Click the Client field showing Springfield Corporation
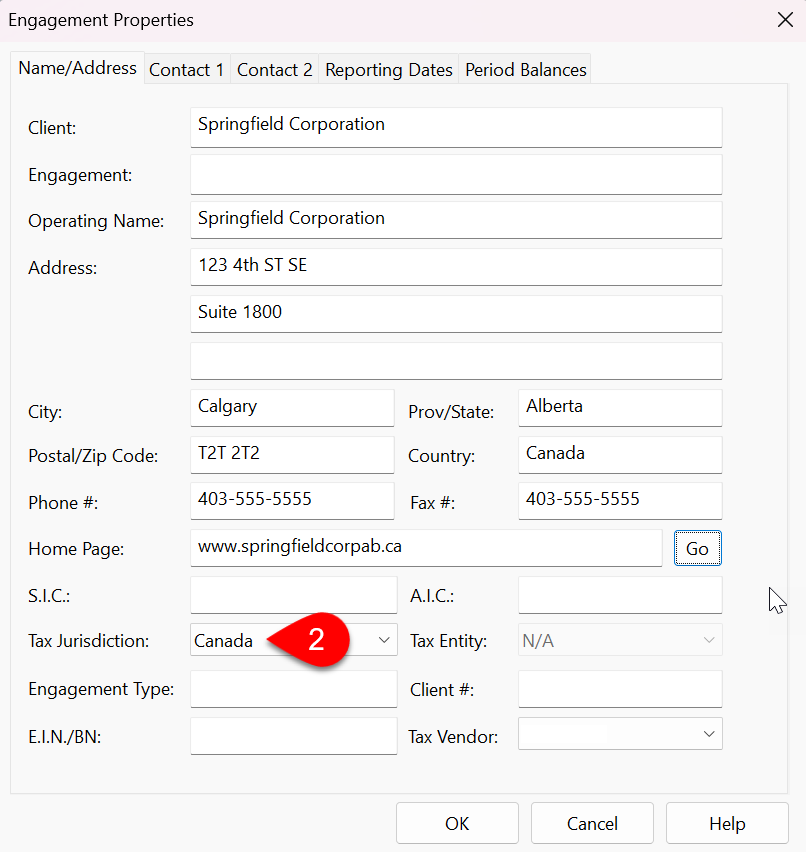806x852 pixels. tap(455, 127)
